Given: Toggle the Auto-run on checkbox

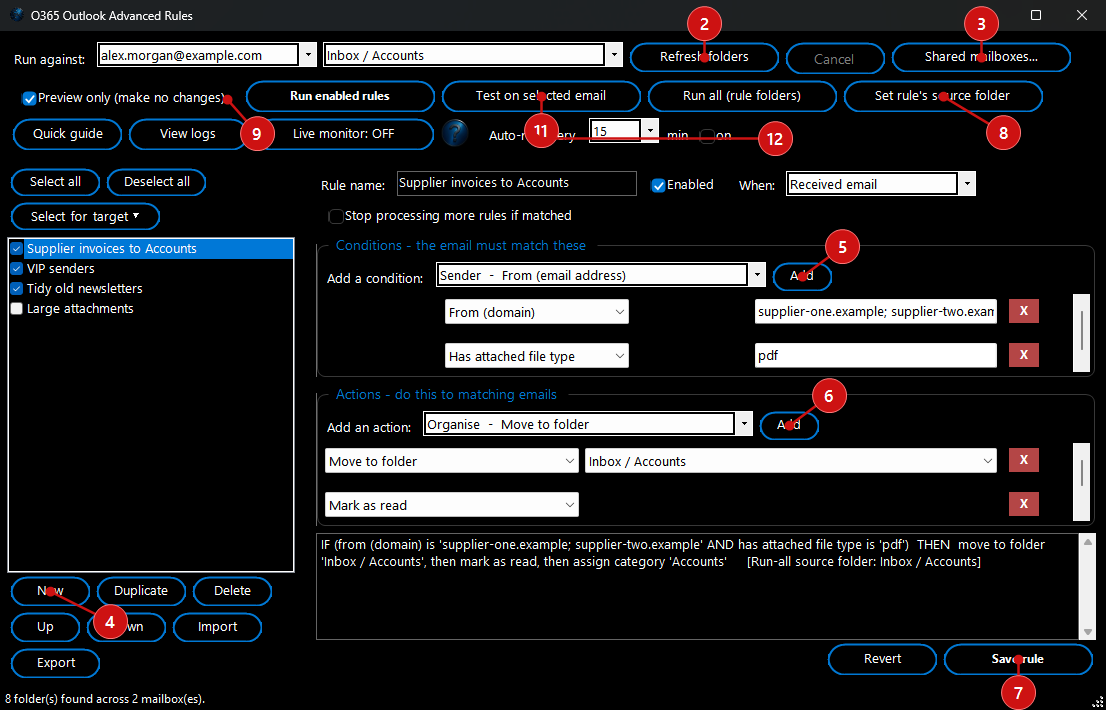Looking at the screenshot, I should pyautogui.click(x=707, y=135).
